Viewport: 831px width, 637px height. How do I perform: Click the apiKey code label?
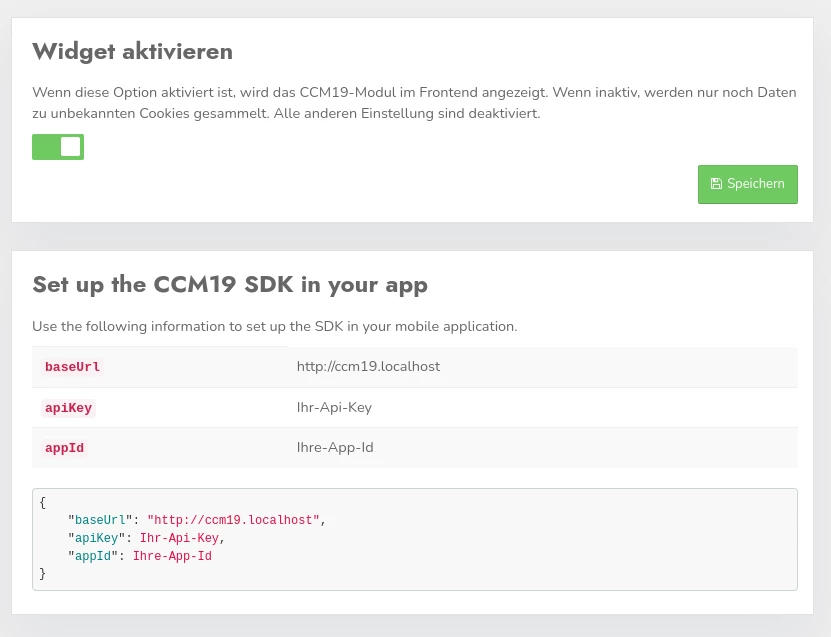(x=68, y=408)
